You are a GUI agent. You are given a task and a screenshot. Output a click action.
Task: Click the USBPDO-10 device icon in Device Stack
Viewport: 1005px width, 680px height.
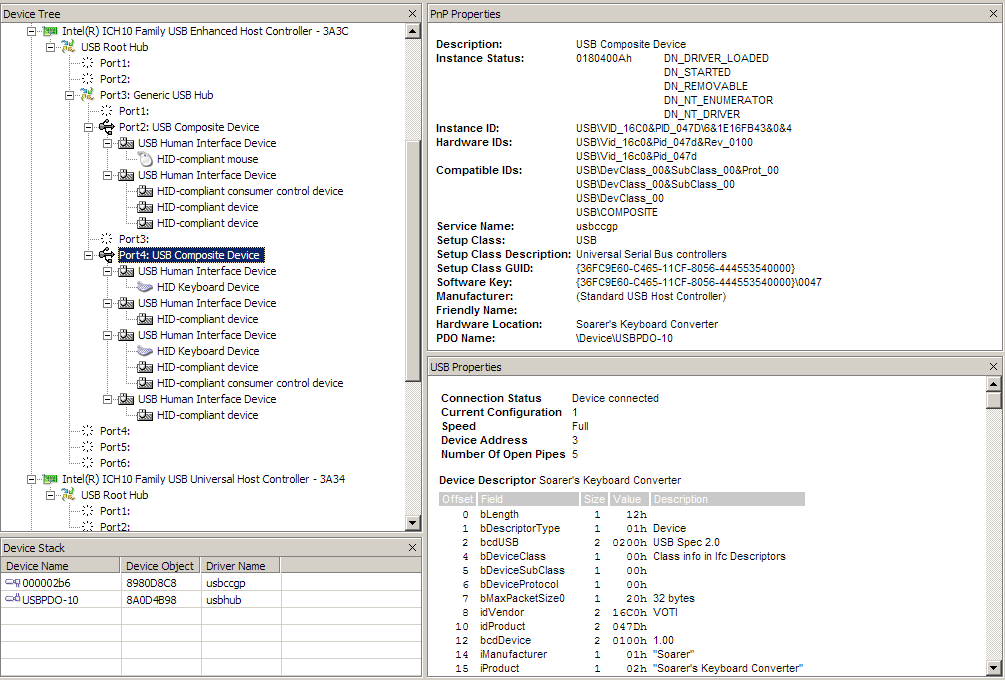pyautogui.click(x=13, y=599)
